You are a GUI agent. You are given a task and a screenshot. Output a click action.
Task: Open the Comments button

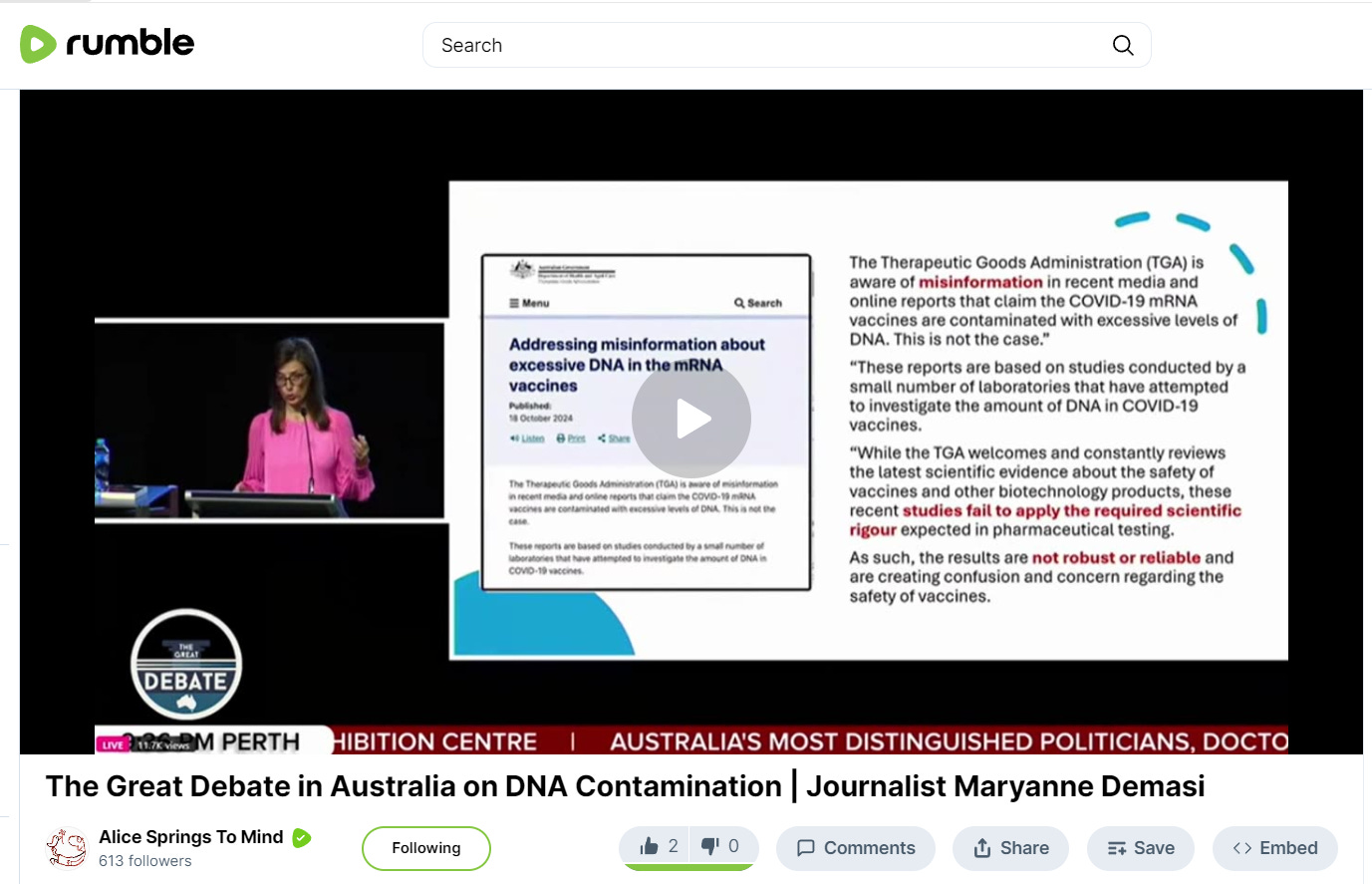tap(856, 848)
